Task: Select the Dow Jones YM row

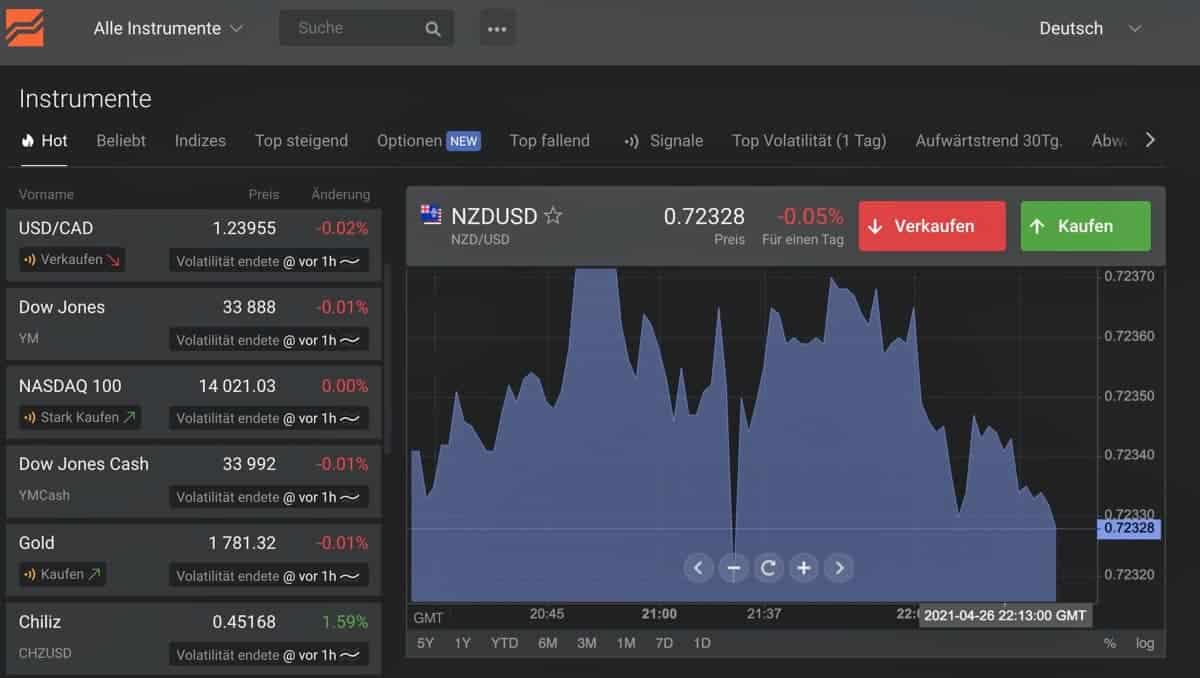Action: coord(194,323)
